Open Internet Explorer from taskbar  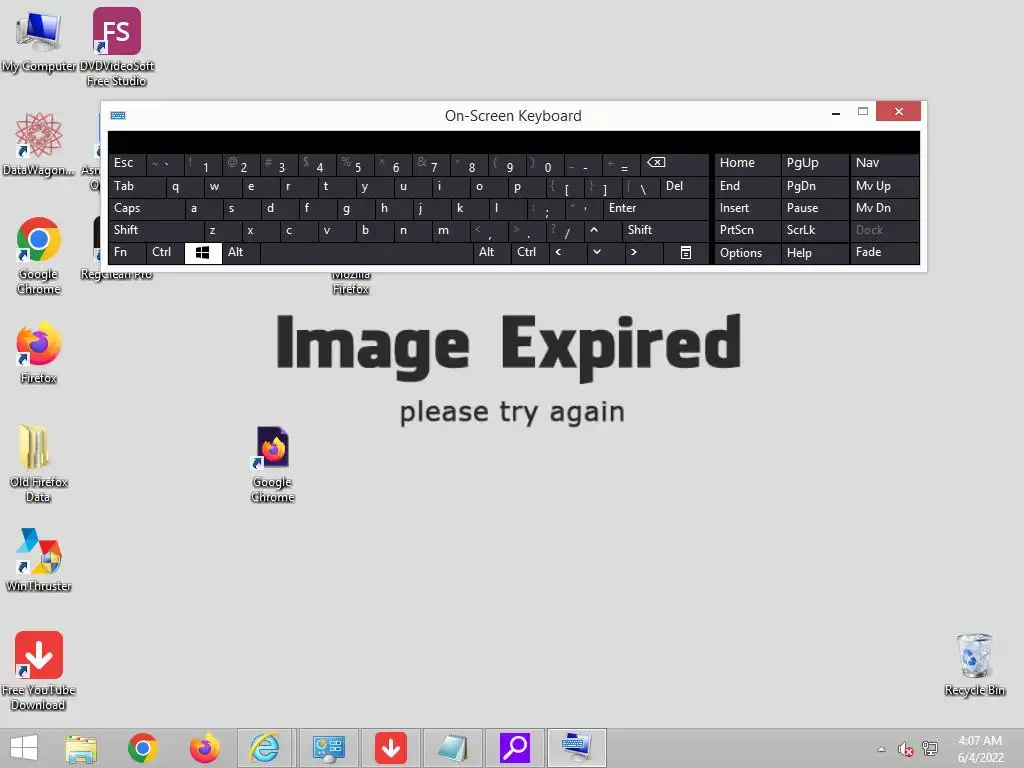[266, 748]
